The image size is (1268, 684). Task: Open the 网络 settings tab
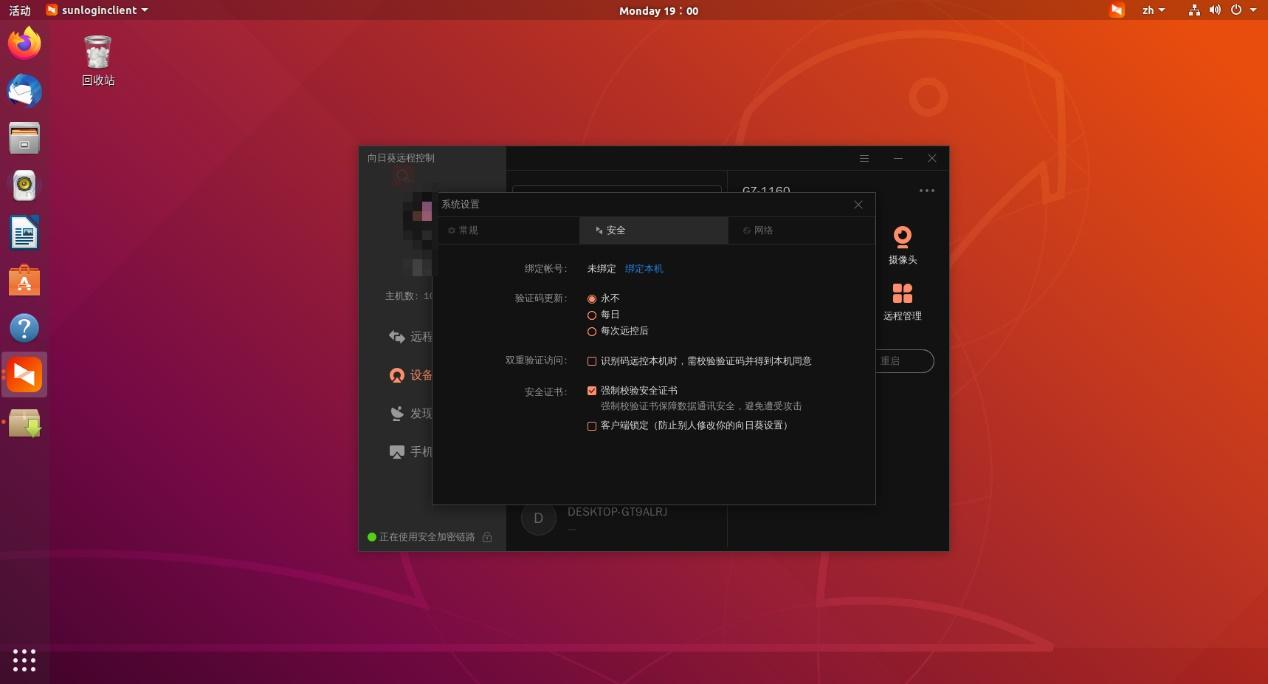coord(801,230)
